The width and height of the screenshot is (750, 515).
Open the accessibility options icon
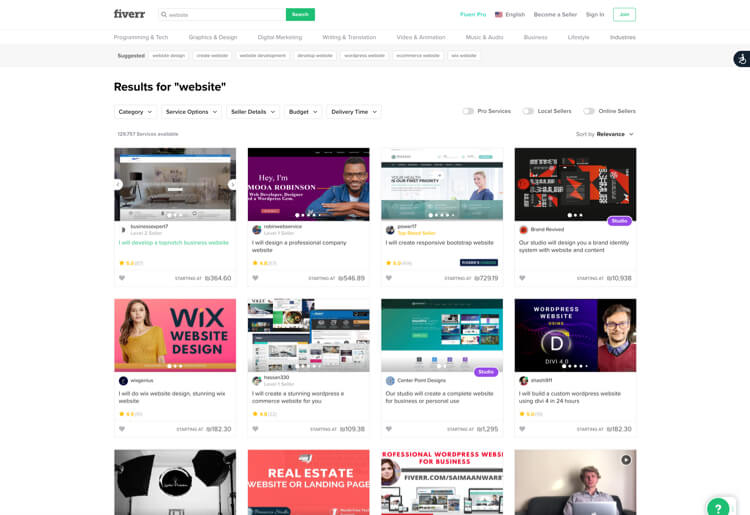pyautogui.click(x=742, y=59)
